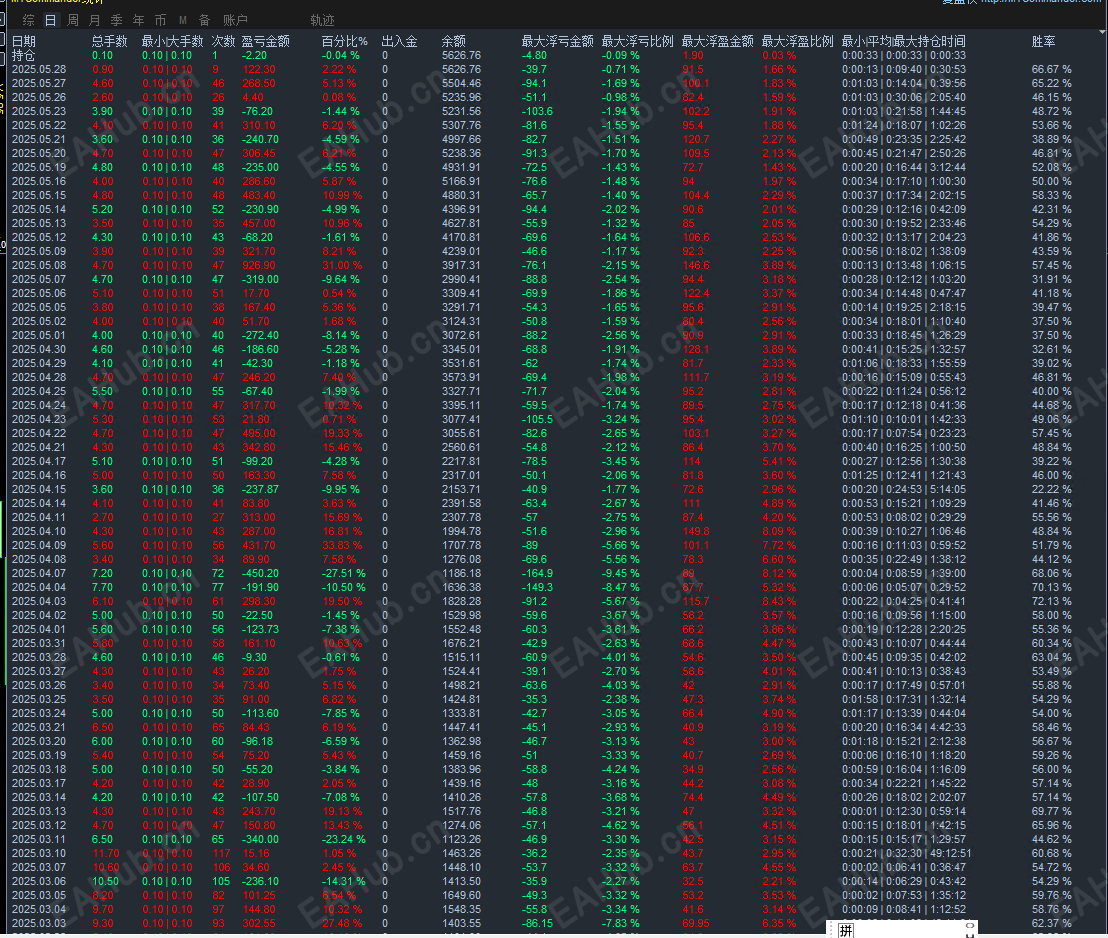Sort by the 余额 column header

click(x=454, y=41)
